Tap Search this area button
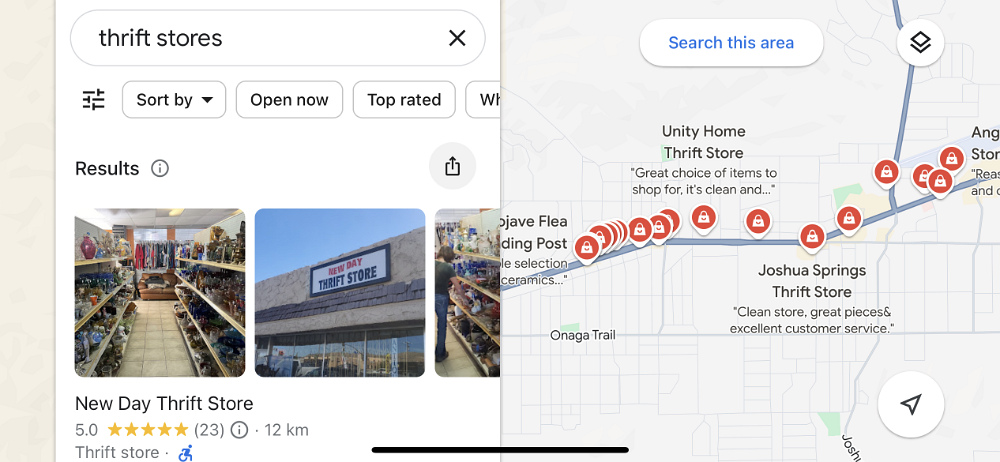This screenshot has height=462, width=1000. 731,43
